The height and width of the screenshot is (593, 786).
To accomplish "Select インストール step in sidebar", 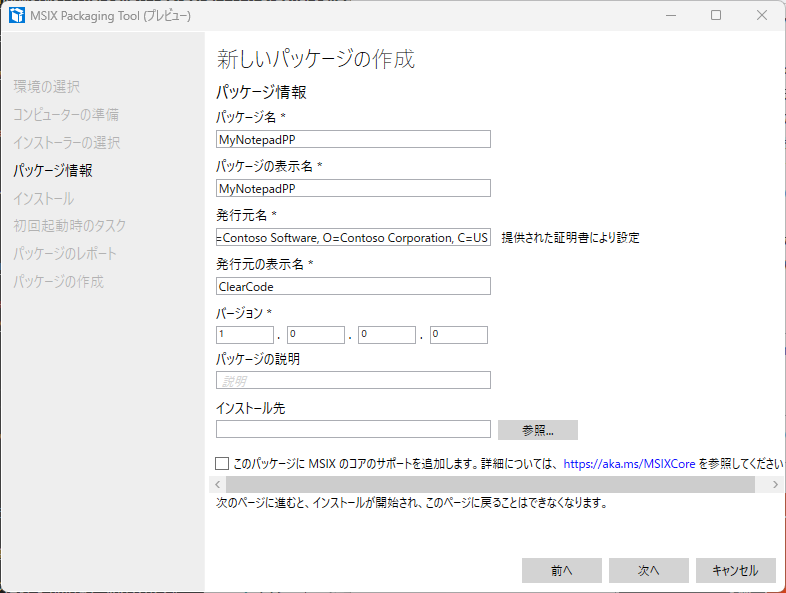I will point(43,198).
